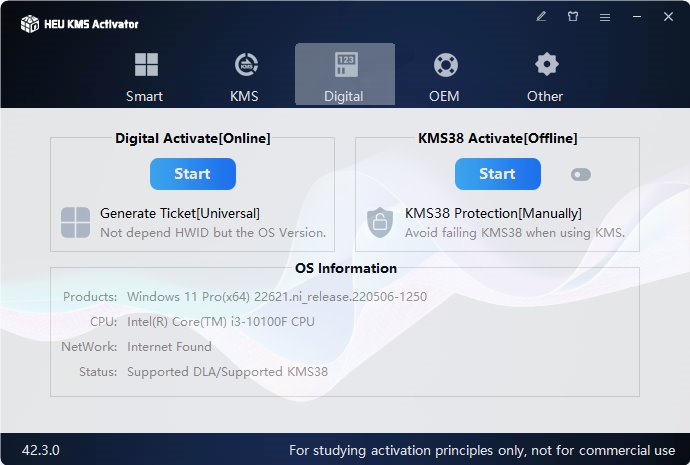
Task: Start Digital Activate online
Action: point(193,174)
